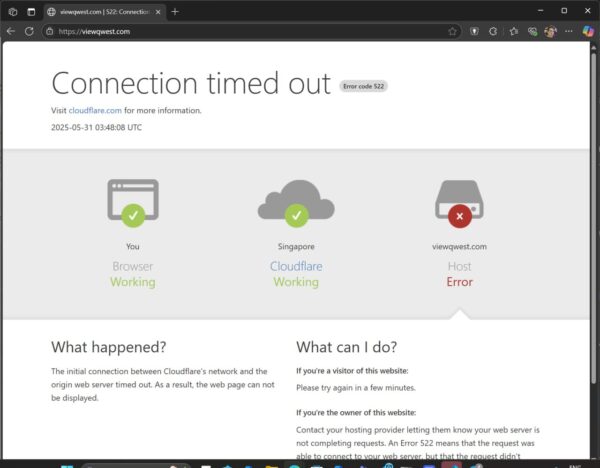Close the browser window
This screenshot has width=600, height=468.
(588, 11)
